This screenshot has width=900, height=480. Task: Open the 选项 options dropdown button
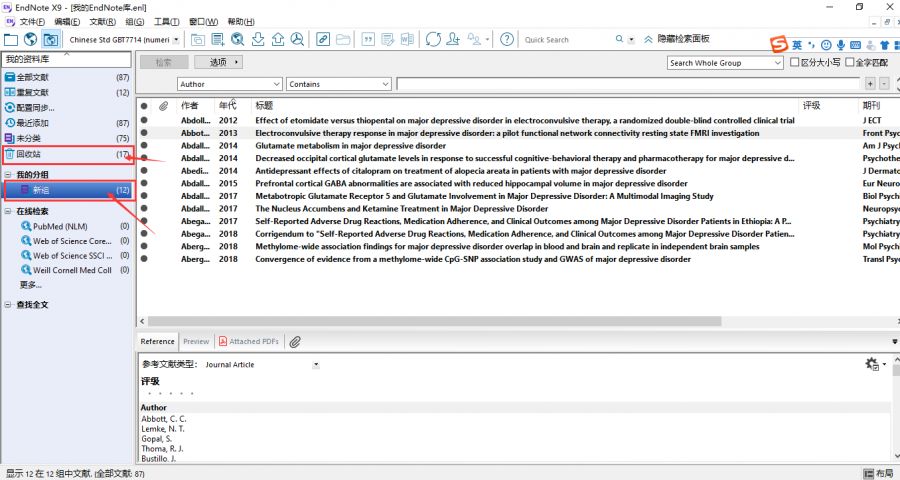click(218, 62)
